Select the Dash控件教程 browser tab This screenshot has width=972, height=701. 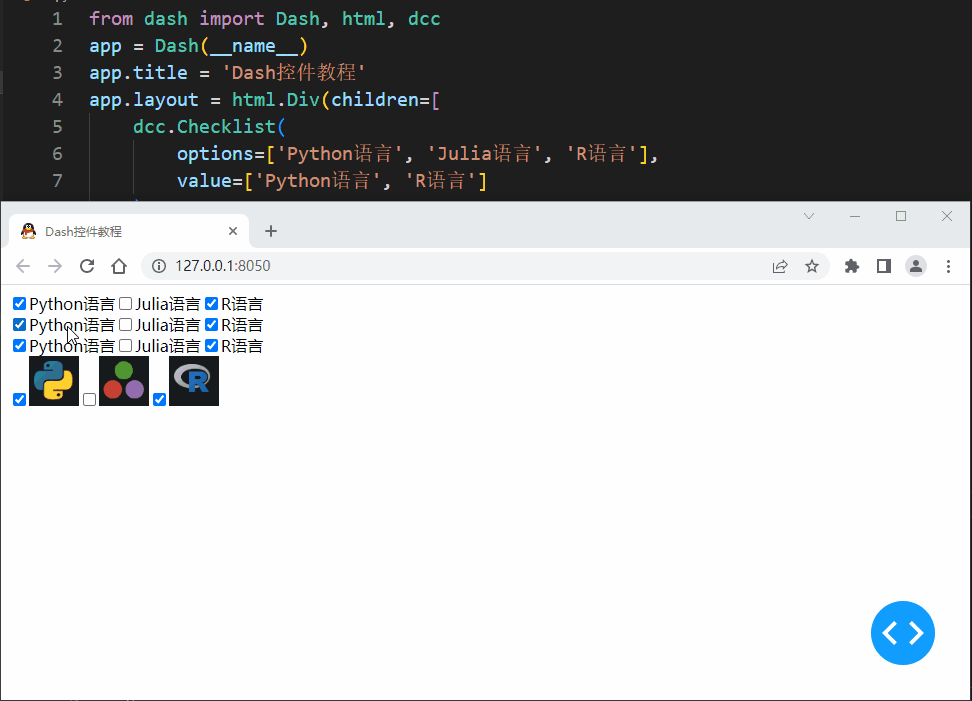[129, 231]
